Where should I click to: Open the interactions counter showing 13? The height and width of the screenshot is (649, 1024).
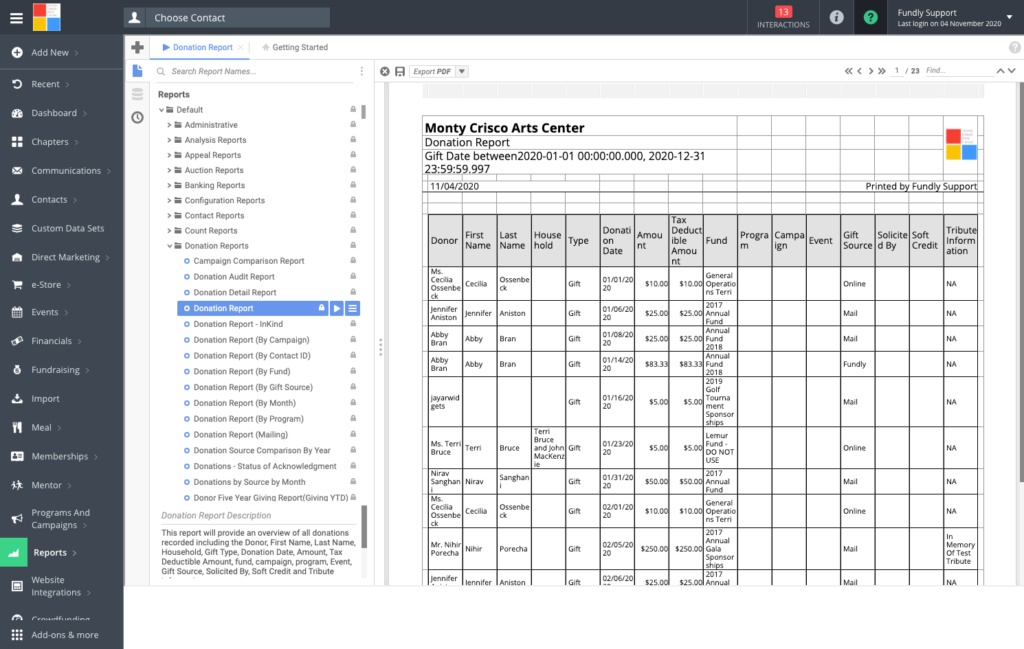[x=783, y=17]
